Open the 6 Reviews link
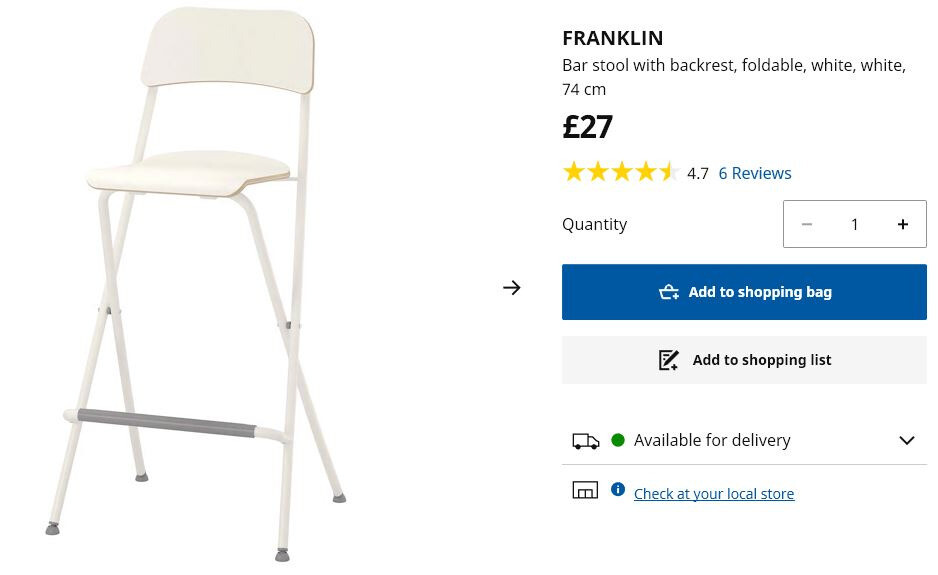The width and height of the screenshot is (938, 575). click(754, 173)
